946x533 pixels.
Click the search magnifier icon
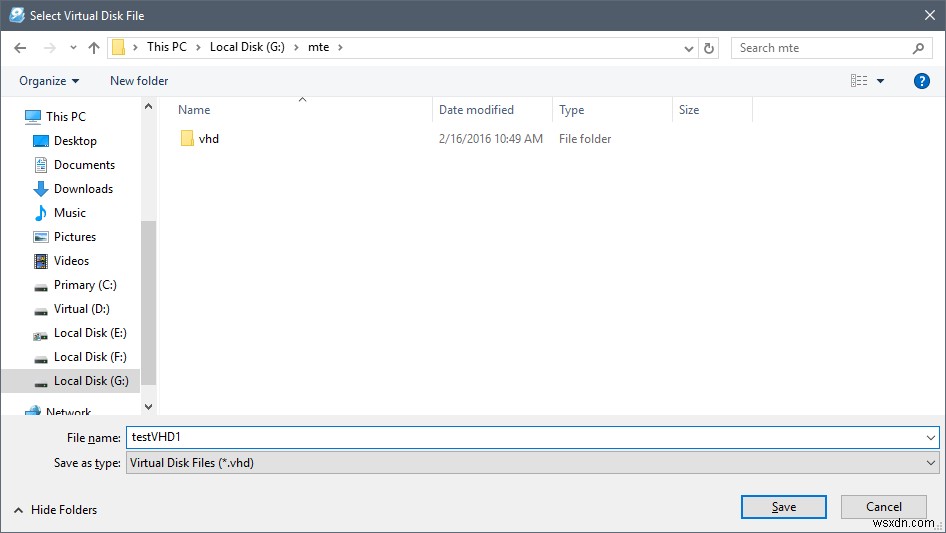point(918,48)
